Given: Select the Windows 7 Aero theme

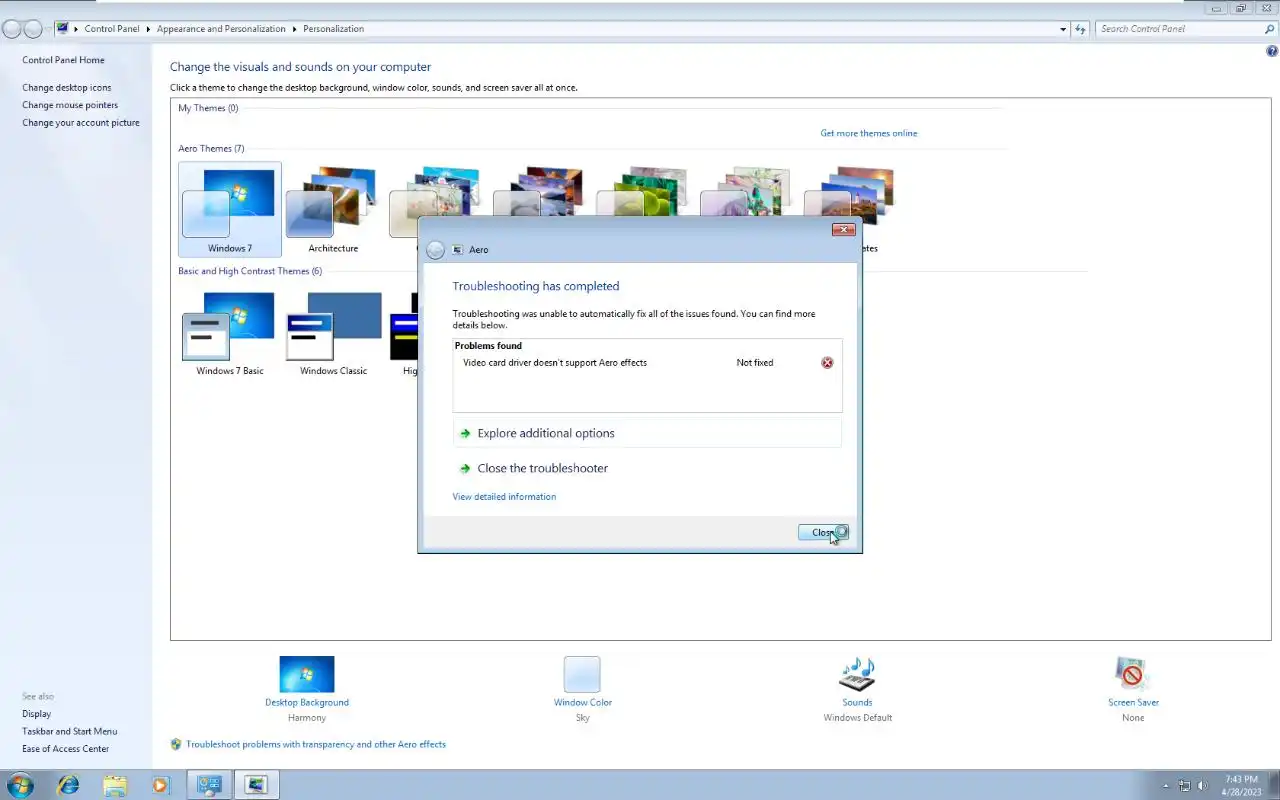Looking at the screenshot, I should (230, 210).
